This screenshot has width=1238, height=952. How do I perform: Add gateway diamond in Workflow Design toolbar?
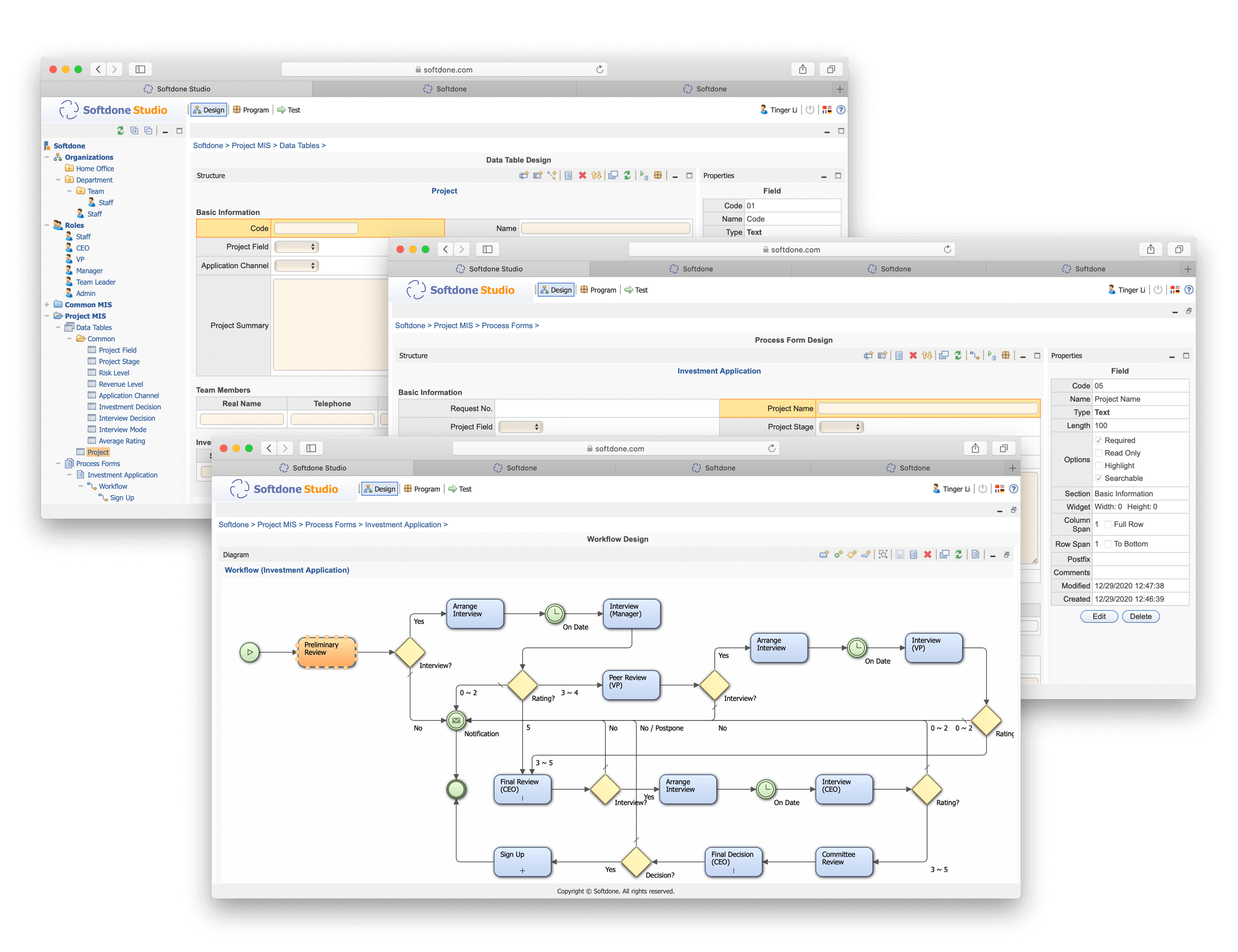852,555
